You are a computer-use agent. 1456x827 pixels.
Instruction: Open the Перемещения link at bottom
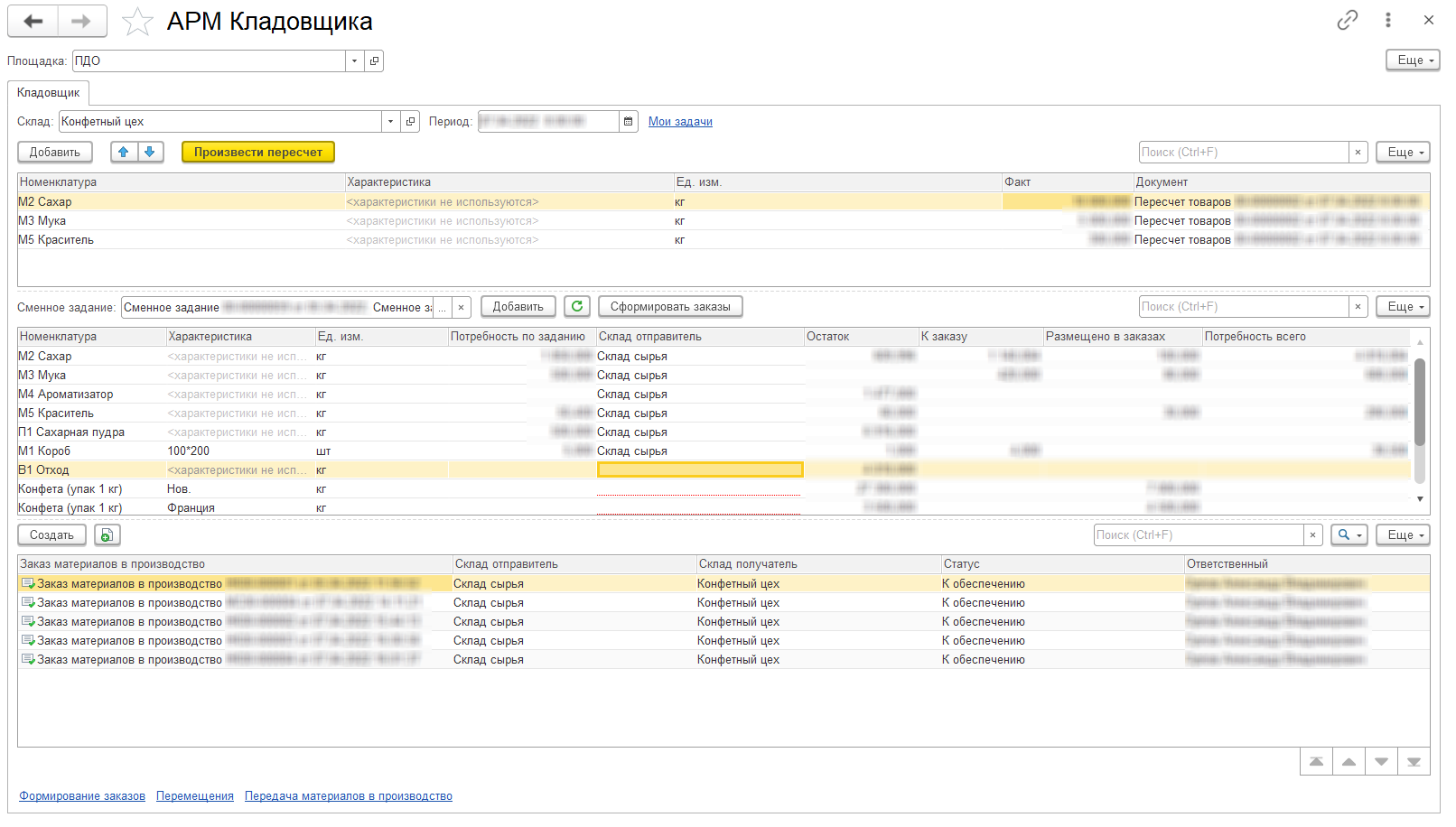coord(195,796)
